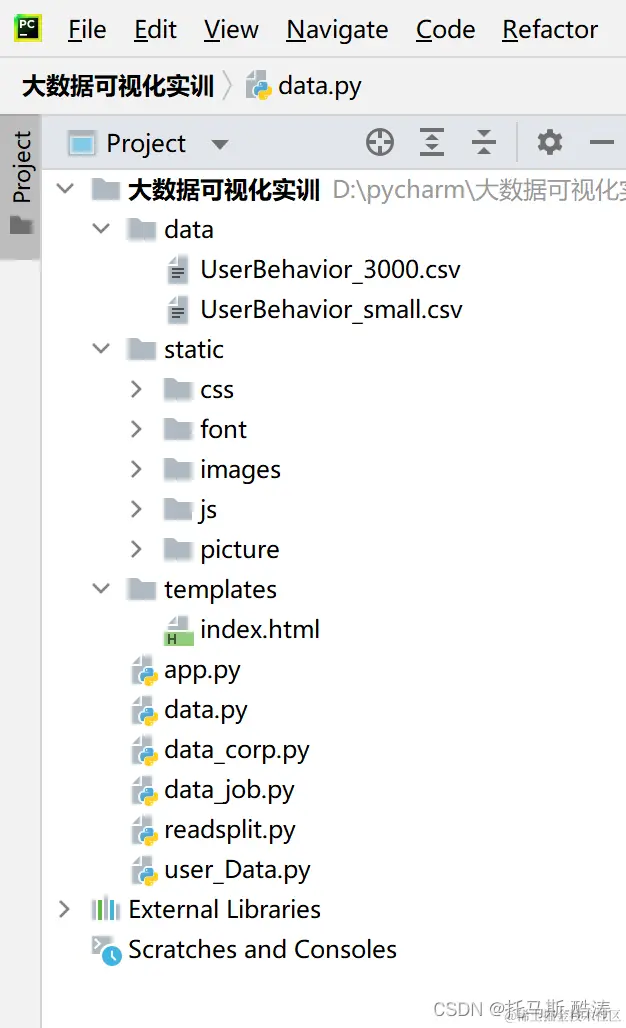The width and height of the screenshot is (626, 1028).
Task: Select the css folder
Action: (217, 389)
